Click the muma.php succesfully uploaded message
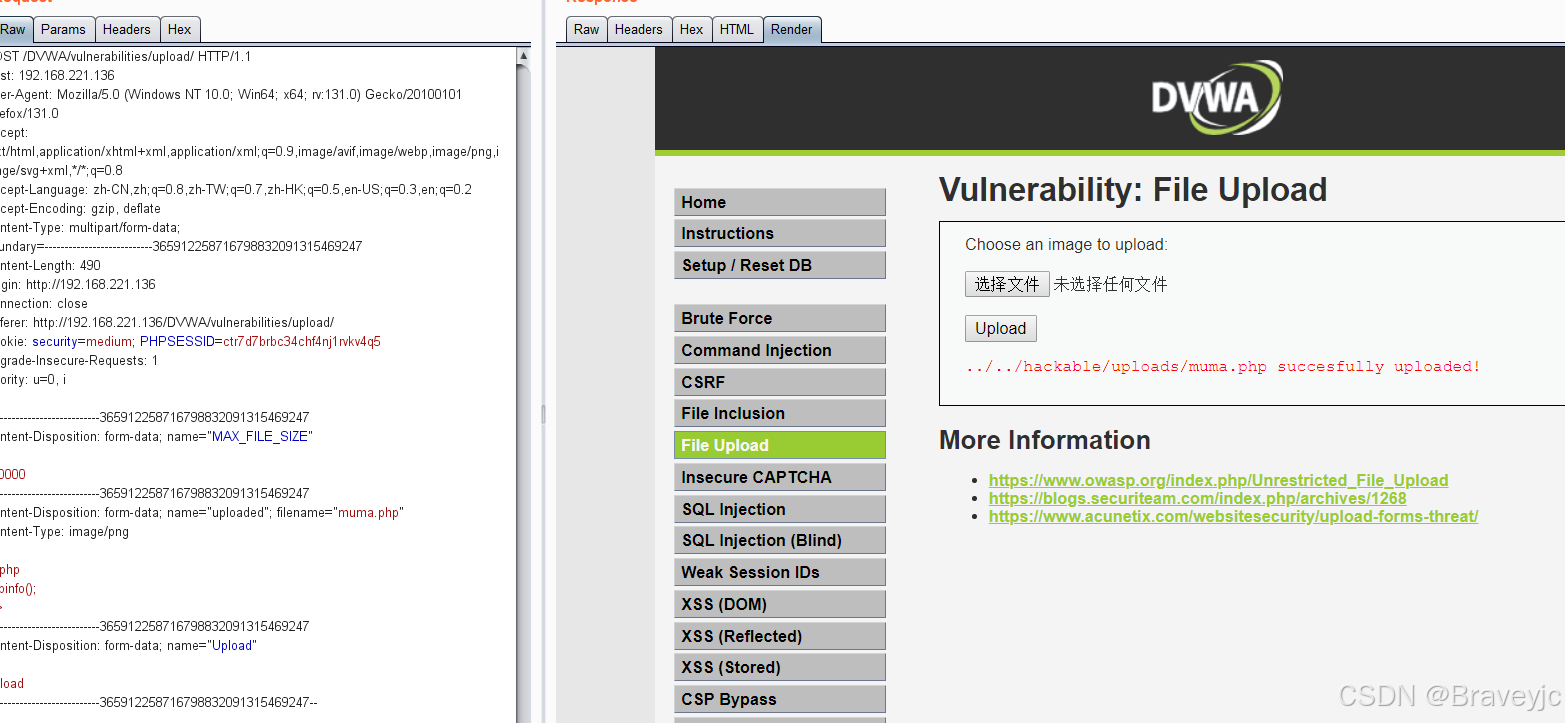 point(1223,367)
